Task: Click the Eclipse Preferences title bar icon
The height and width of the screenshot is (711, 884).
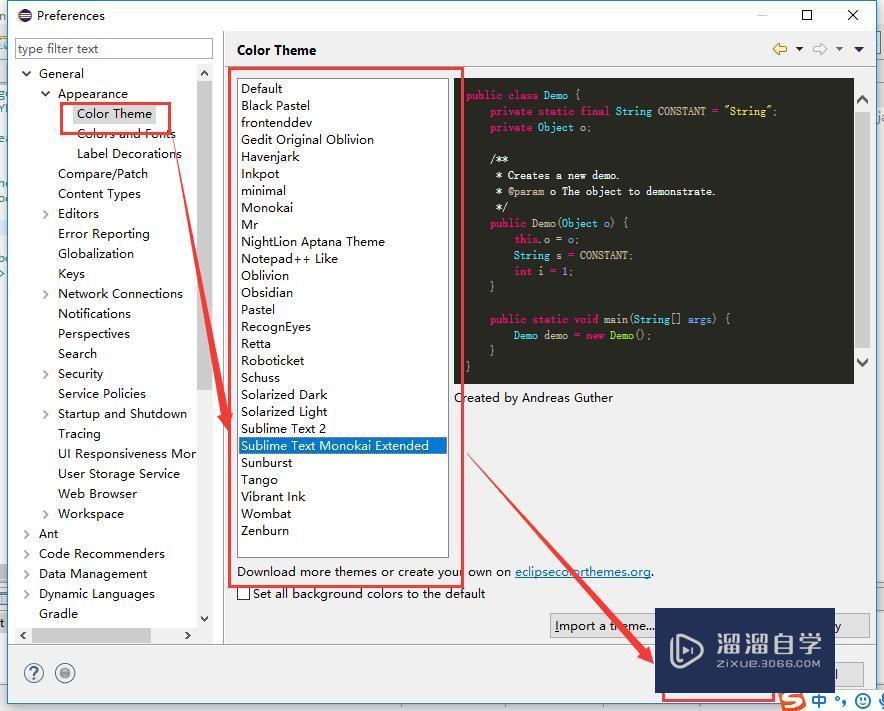Action: pos(25,15)
